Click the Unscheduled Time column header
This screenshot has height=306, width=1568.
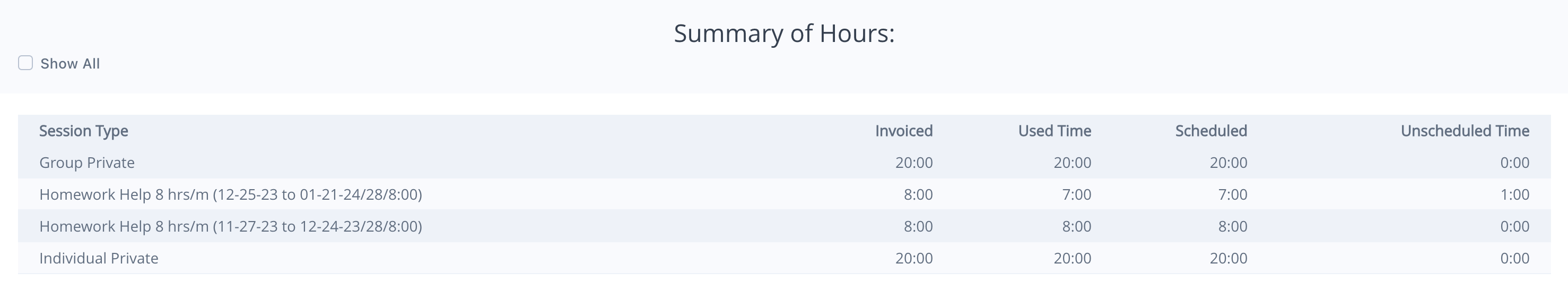1465,131
